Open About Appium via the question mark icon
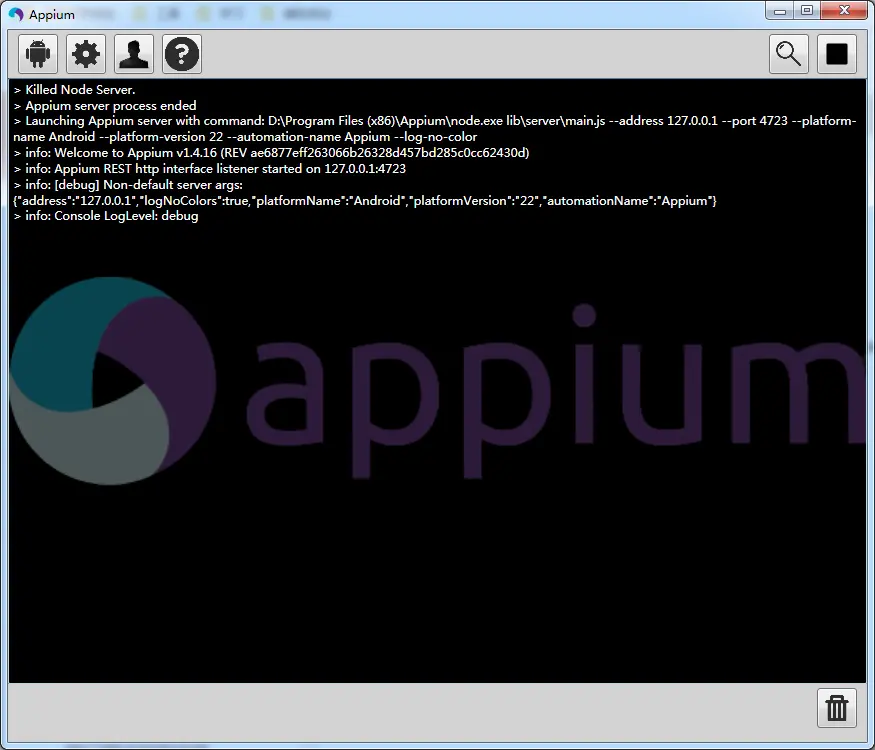Viewport: 875px width, 750px height. pos(182,54)
